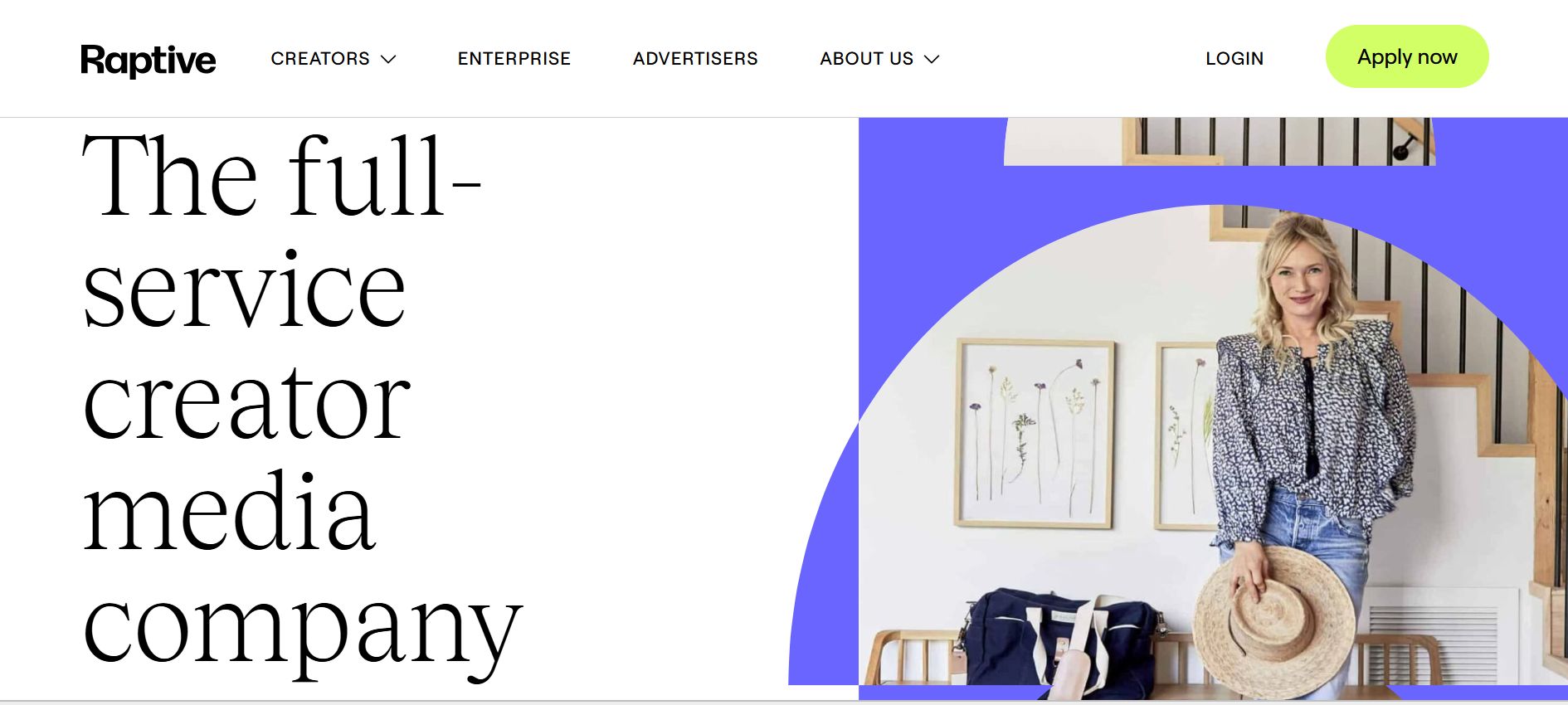Open the CREATORS menu label

tap(320, 59)
